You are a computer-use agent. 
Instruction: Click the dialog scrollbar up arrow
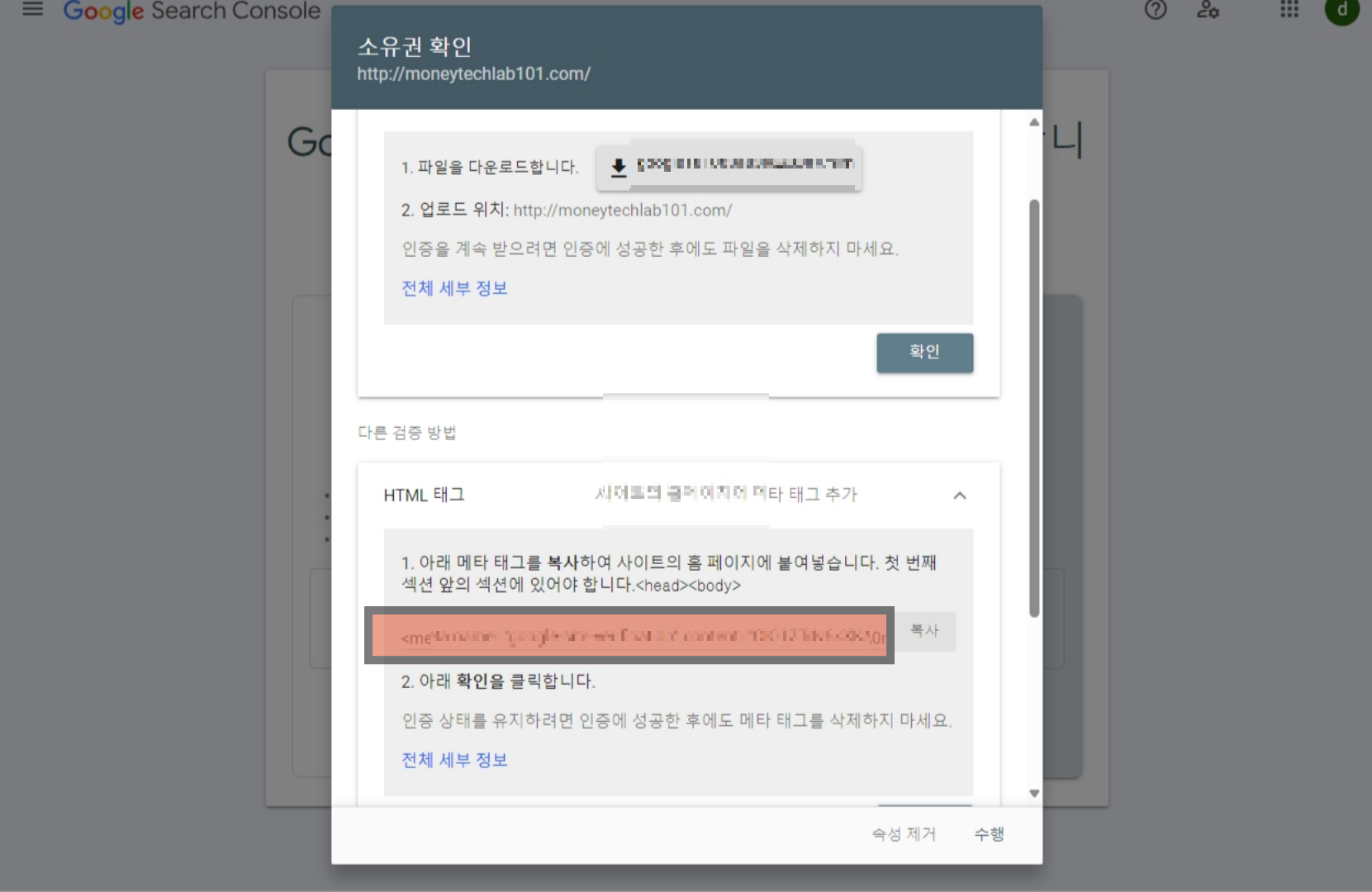[x=1033, y=122]
